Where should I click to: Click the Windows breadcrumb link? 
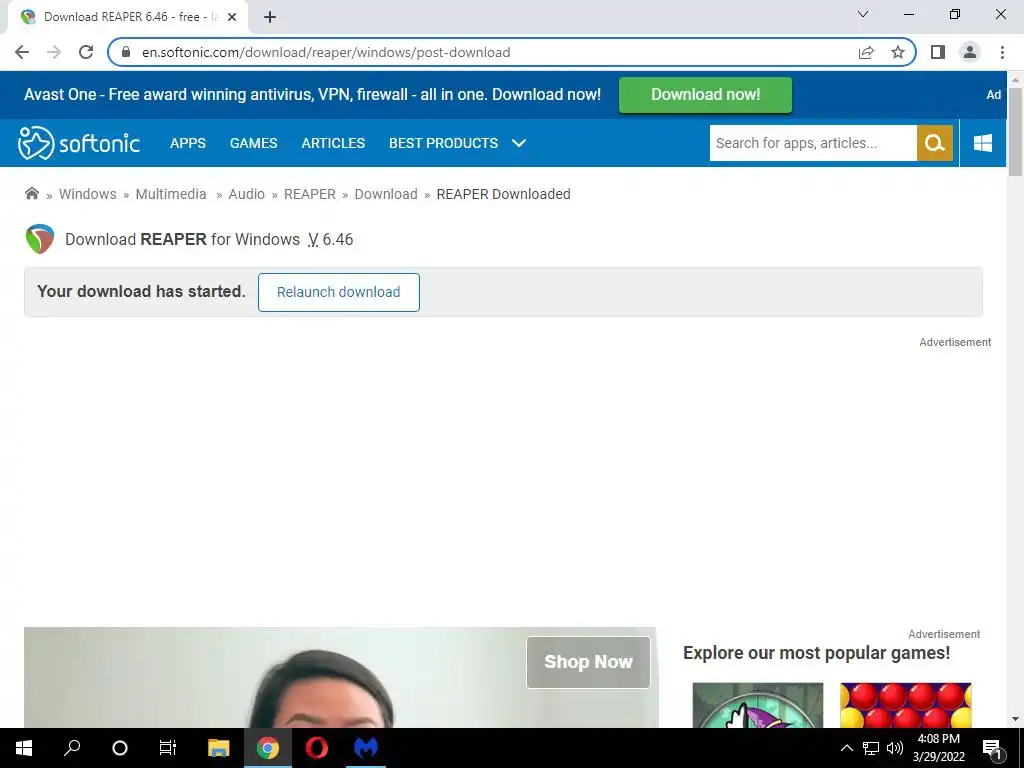click(x=88, y=194)
